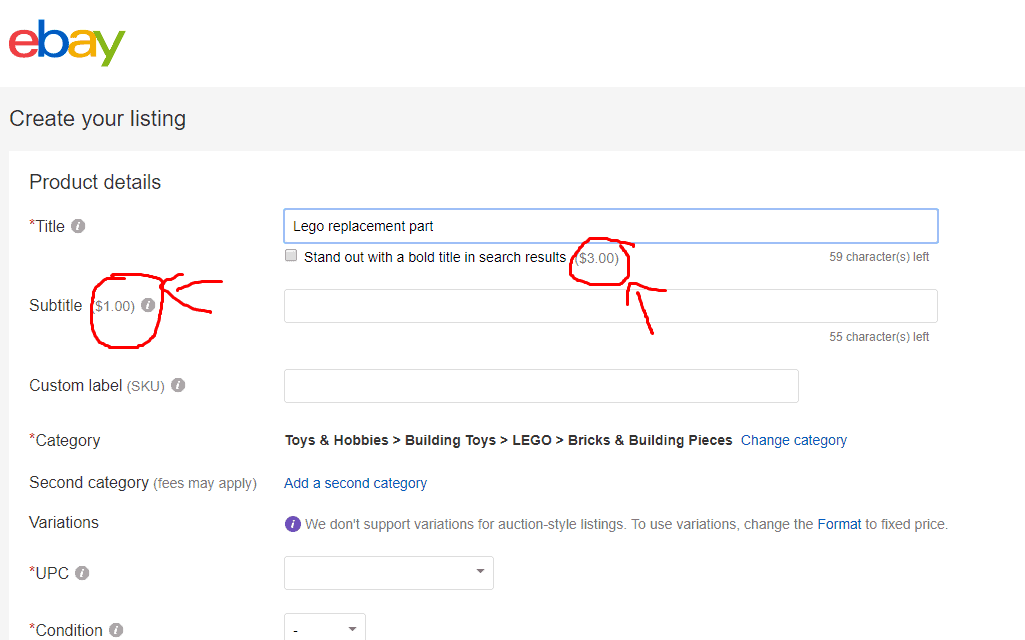Click the category path 'Bricks & Building Pieces'
The image size is (1025, 640).
[x=650, y=440]
